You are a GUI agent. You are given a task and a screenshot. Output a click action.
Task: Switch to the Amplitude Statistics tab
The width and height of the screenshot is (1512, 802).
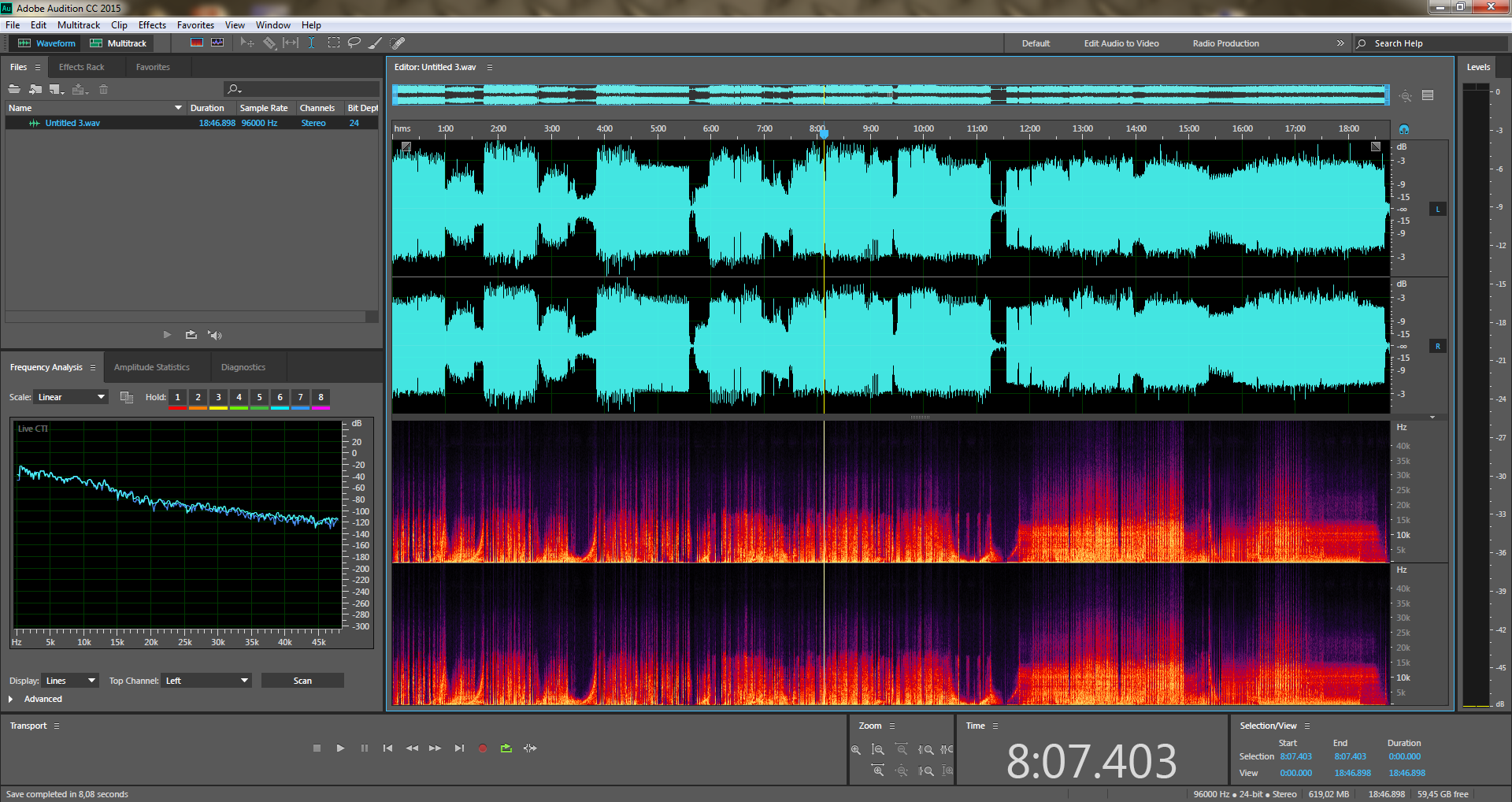151,367
